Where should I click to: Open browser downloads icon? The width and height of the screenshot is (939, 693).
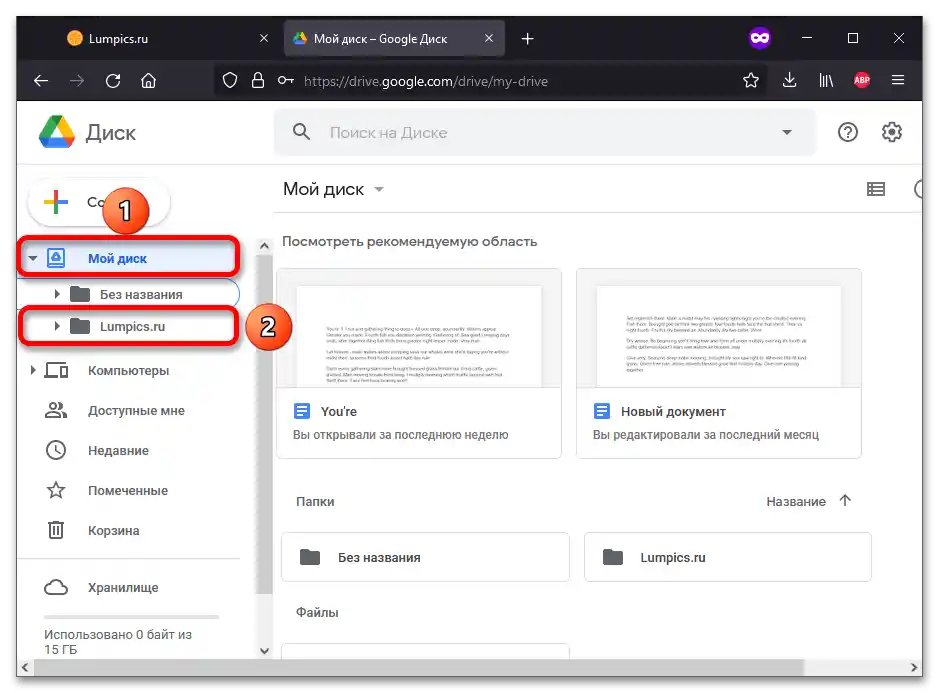pos(789,80)
